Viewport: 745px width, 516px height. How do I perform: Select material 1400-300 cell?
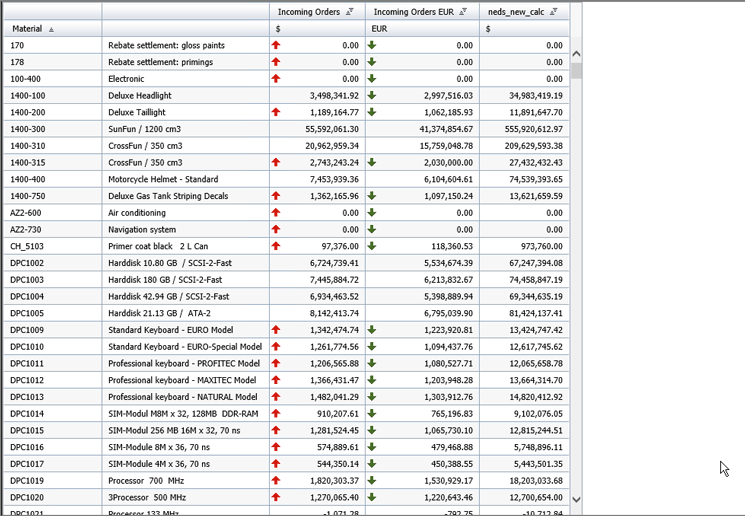(x=52, y=129)
